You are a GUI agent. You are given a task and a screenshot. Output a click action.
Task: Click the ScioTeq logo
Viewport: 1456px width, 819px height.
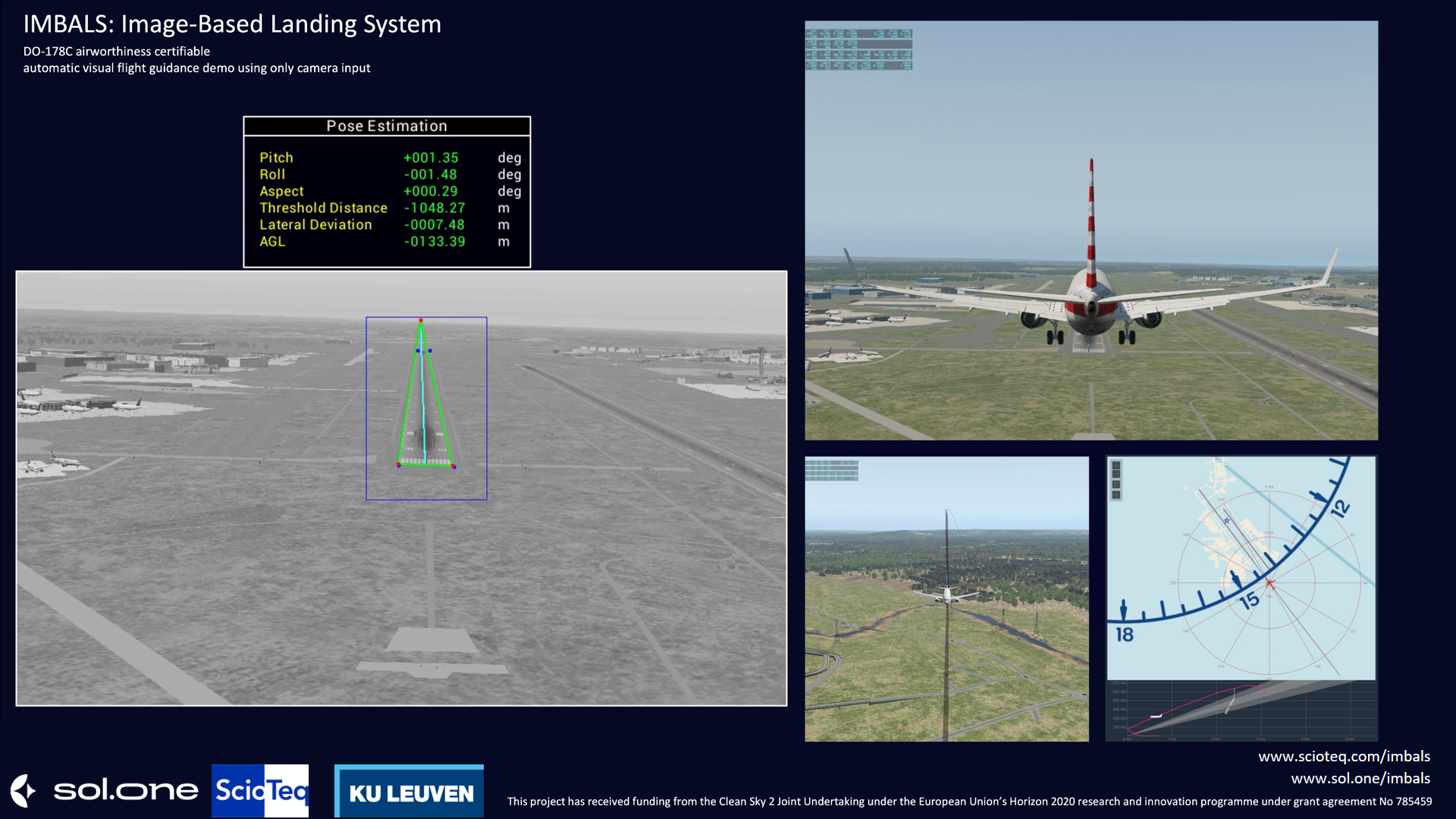pyautogui.click(x=260, y=790)
